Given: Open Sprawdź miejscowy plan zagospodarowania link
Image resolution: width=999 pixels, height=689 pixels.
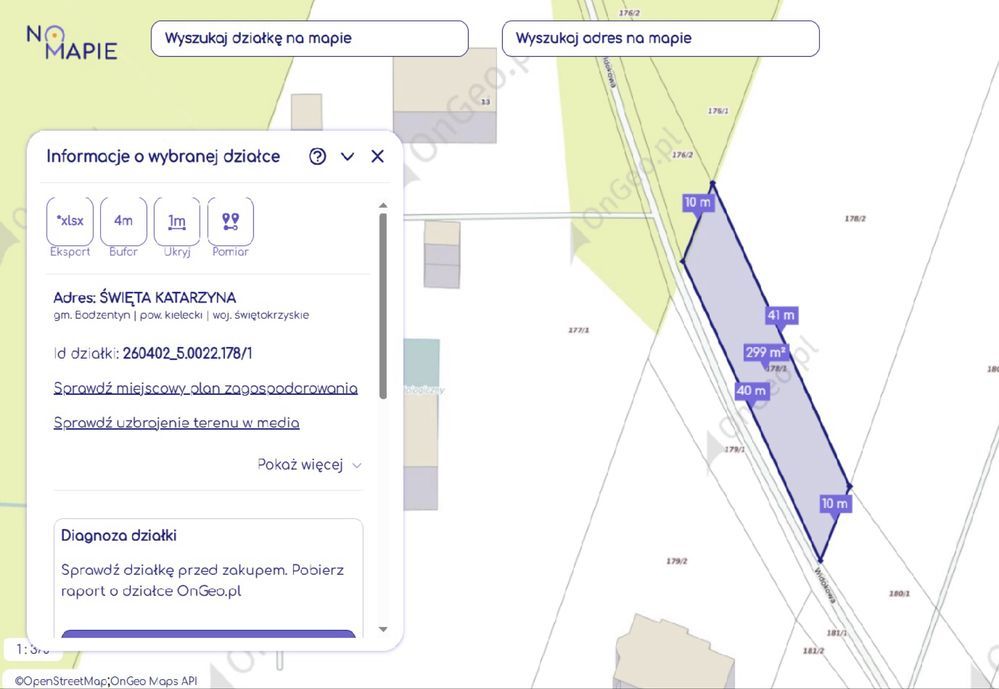Looking at the screenshot, I should (205, 388).
